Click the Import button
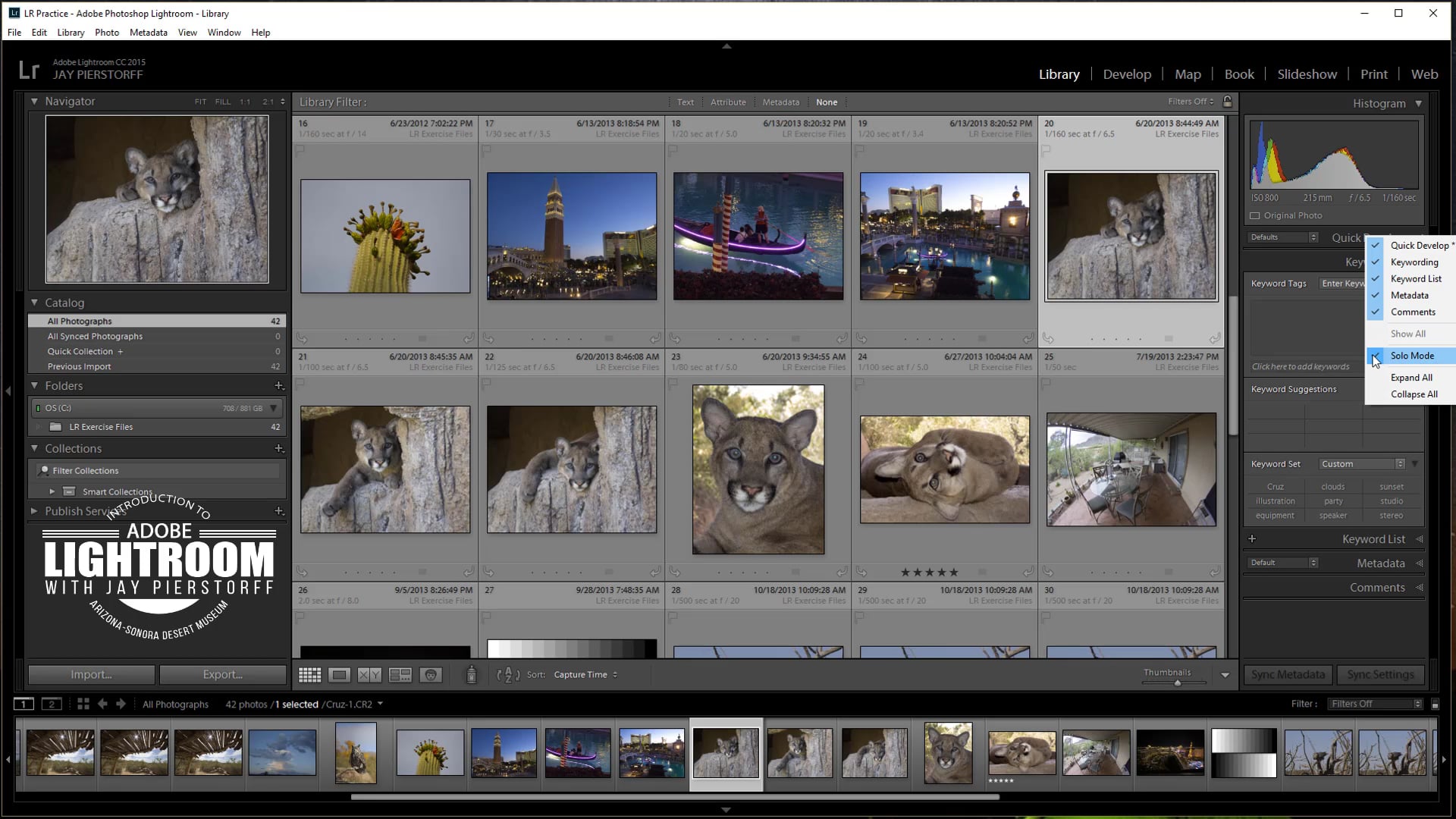Screen dimensions: 1456x819 (90, 674)
